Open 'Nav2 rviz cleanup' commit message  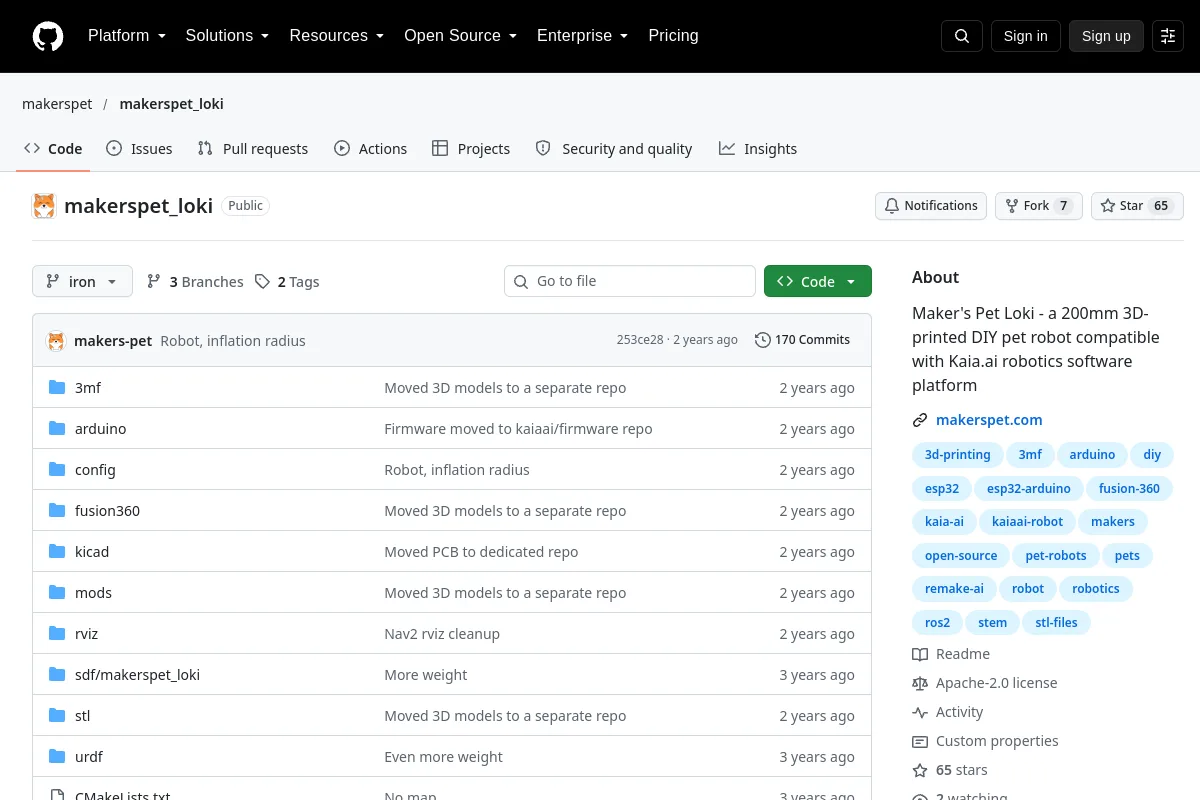[442, 634]
